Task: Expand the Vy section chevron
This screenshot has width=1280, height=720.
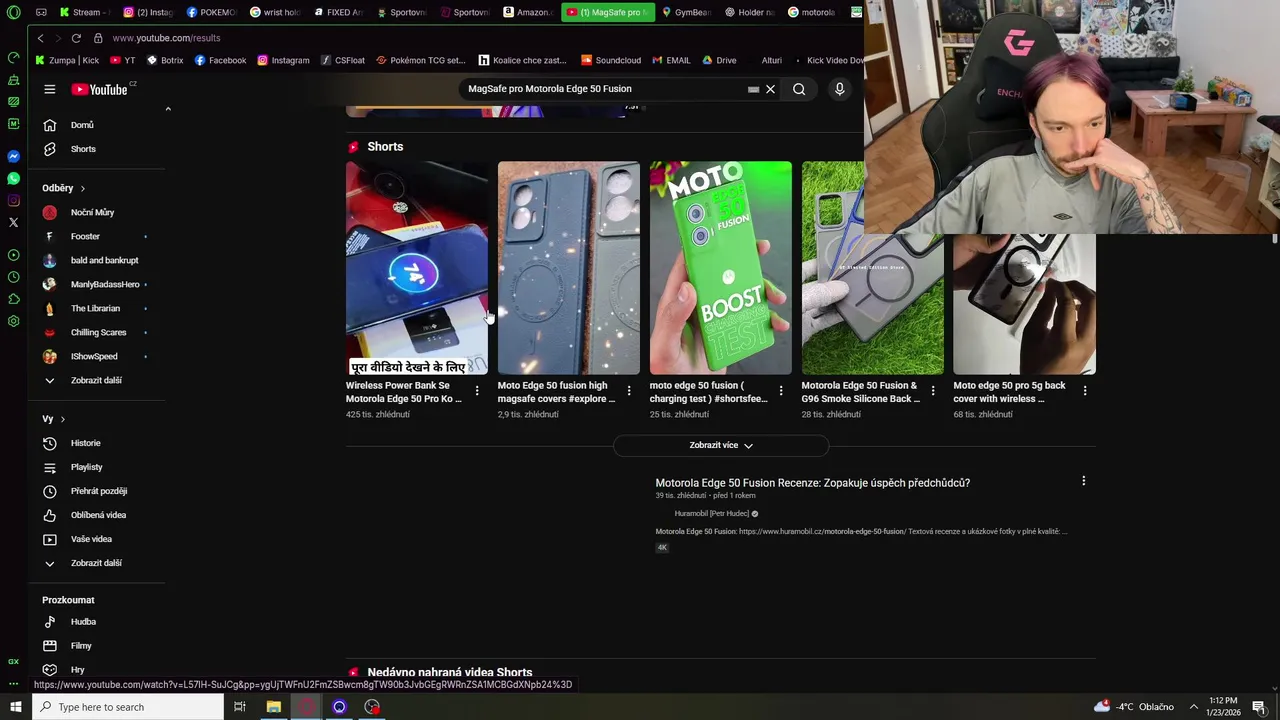Action: tap(62, 419)
